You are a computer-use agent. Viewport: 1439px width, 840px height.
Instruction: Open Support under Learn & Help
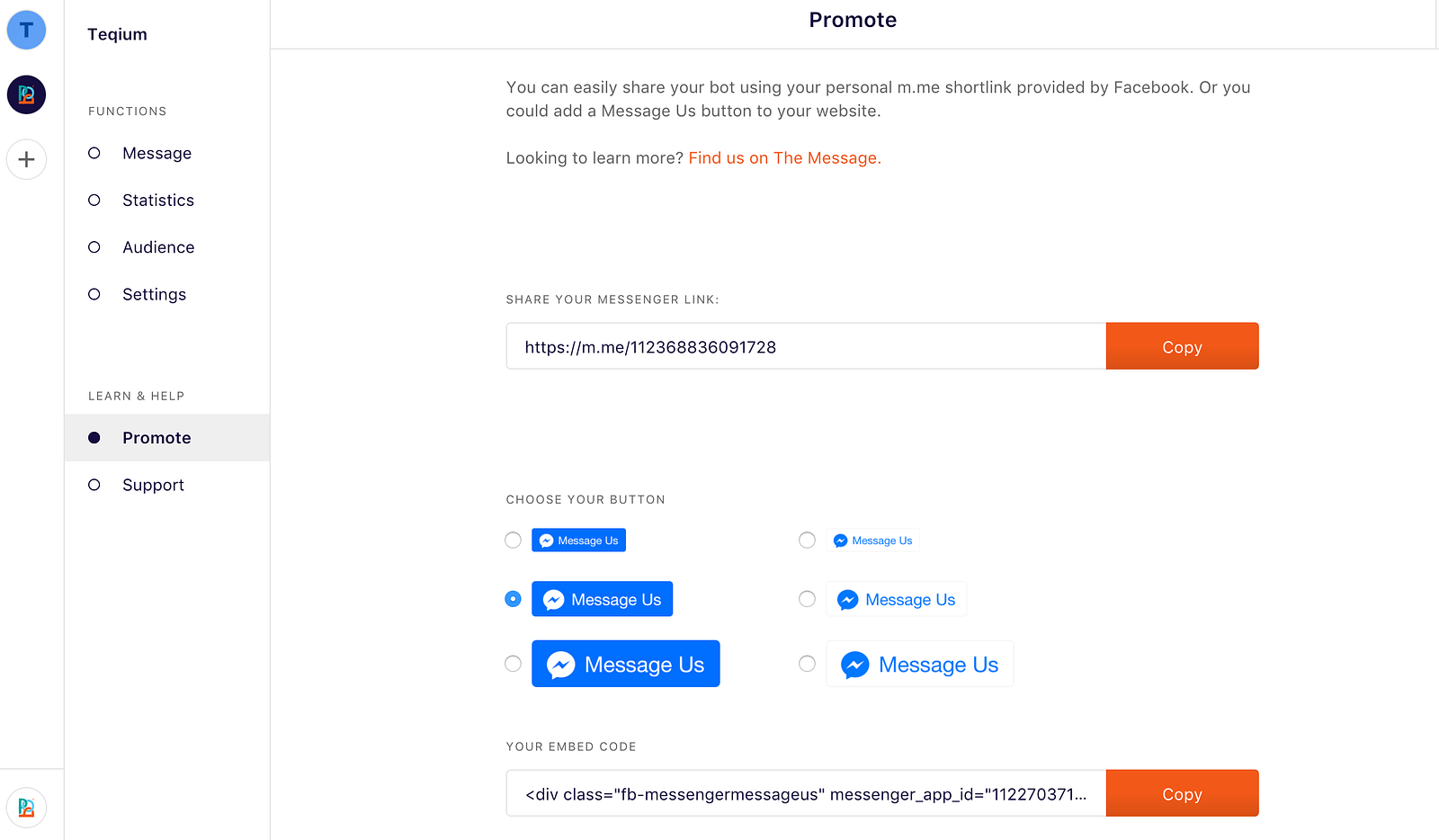tap(153, 486)
